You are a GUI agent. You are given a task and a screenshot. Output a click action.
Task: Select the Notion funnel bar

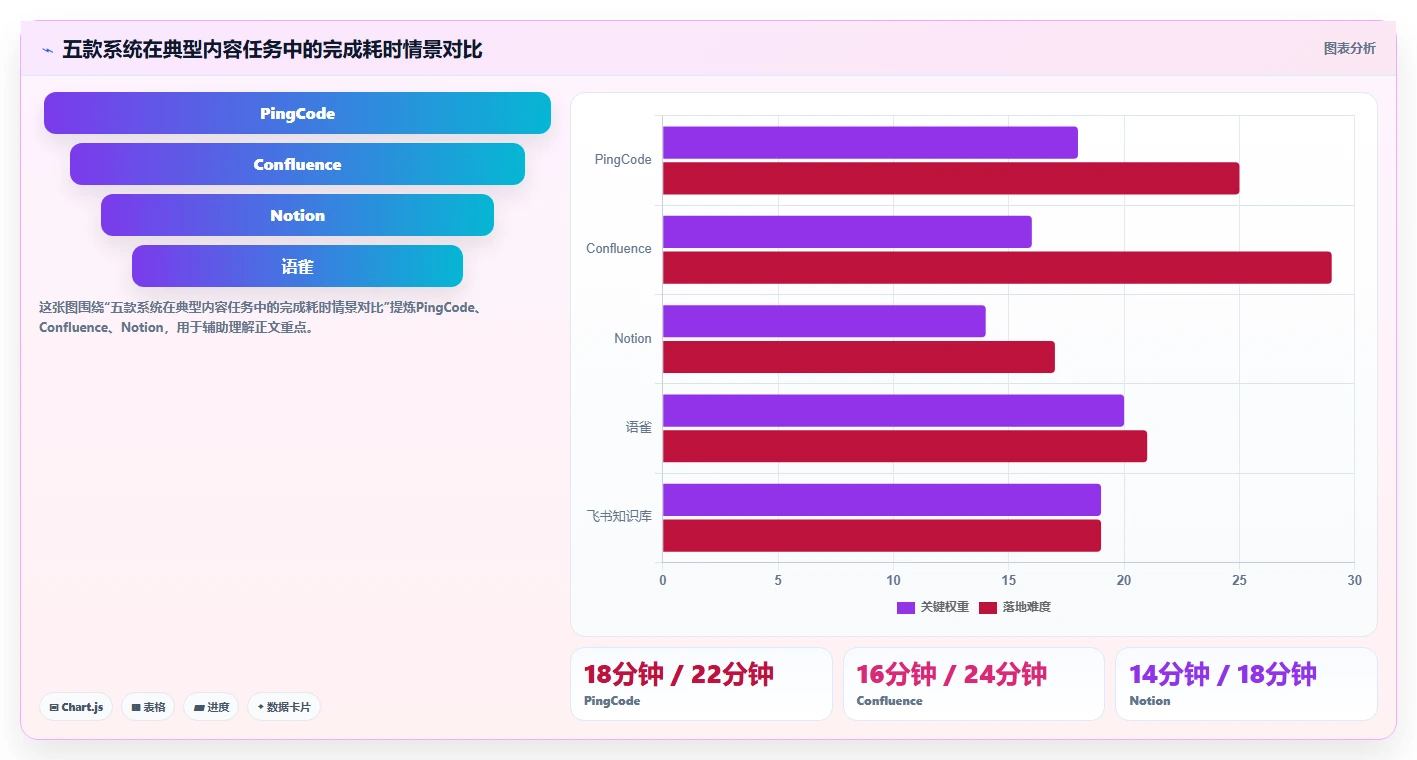(x=297, y=215)
